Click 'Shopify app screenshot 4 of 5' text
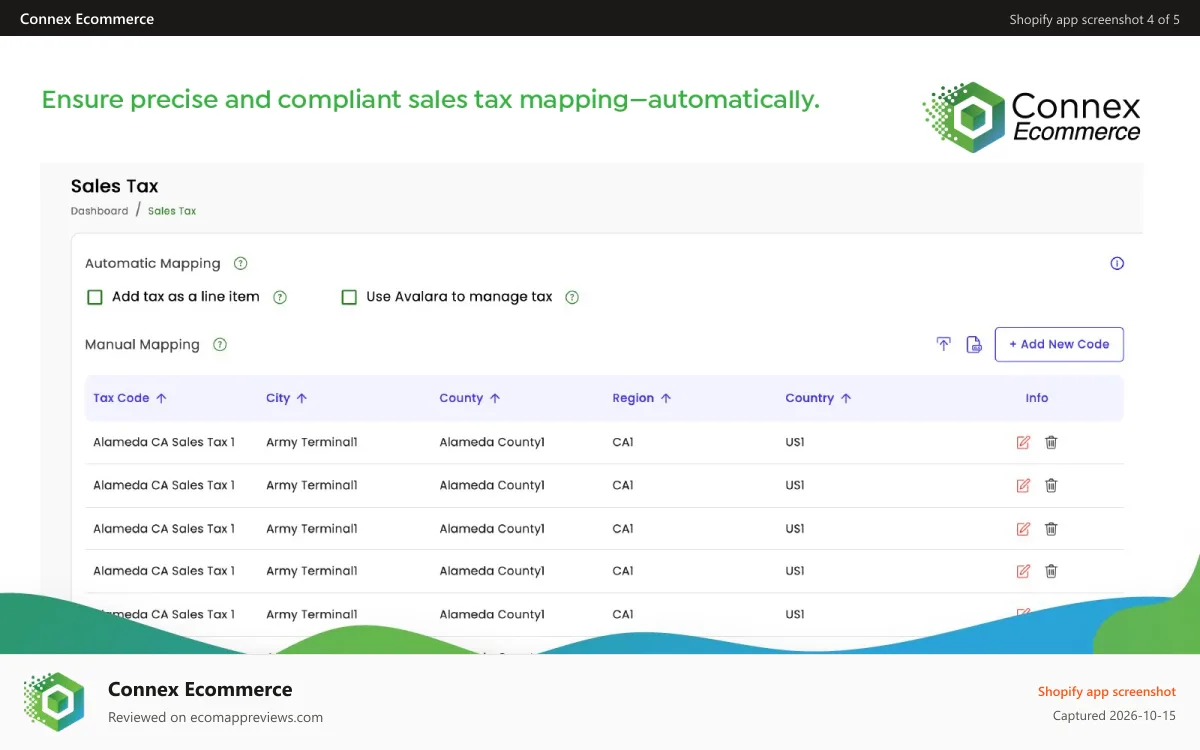The height and width of the screenshot is (750, 1200). (x=1095, y=20)
